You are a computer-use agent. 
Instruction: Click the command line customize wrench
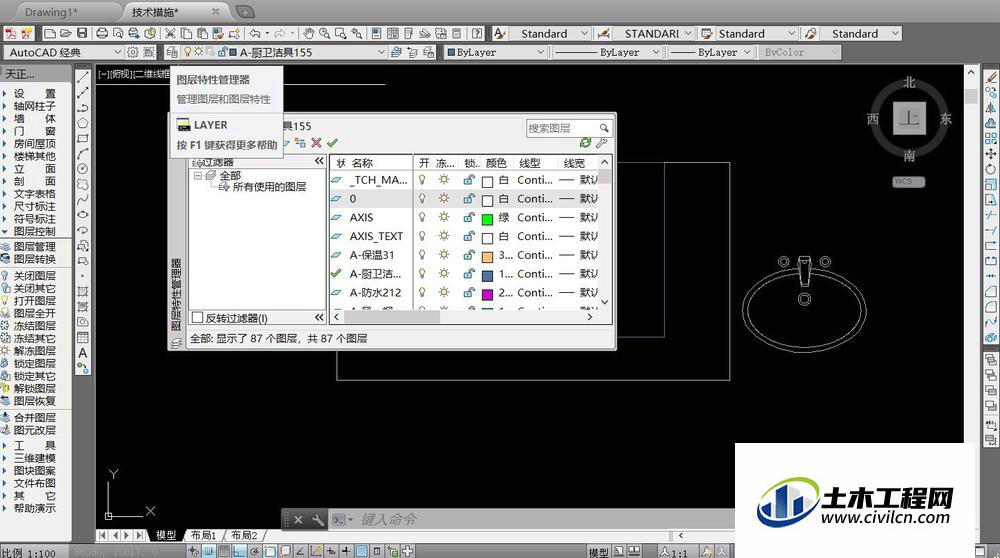tap(318, 520)
